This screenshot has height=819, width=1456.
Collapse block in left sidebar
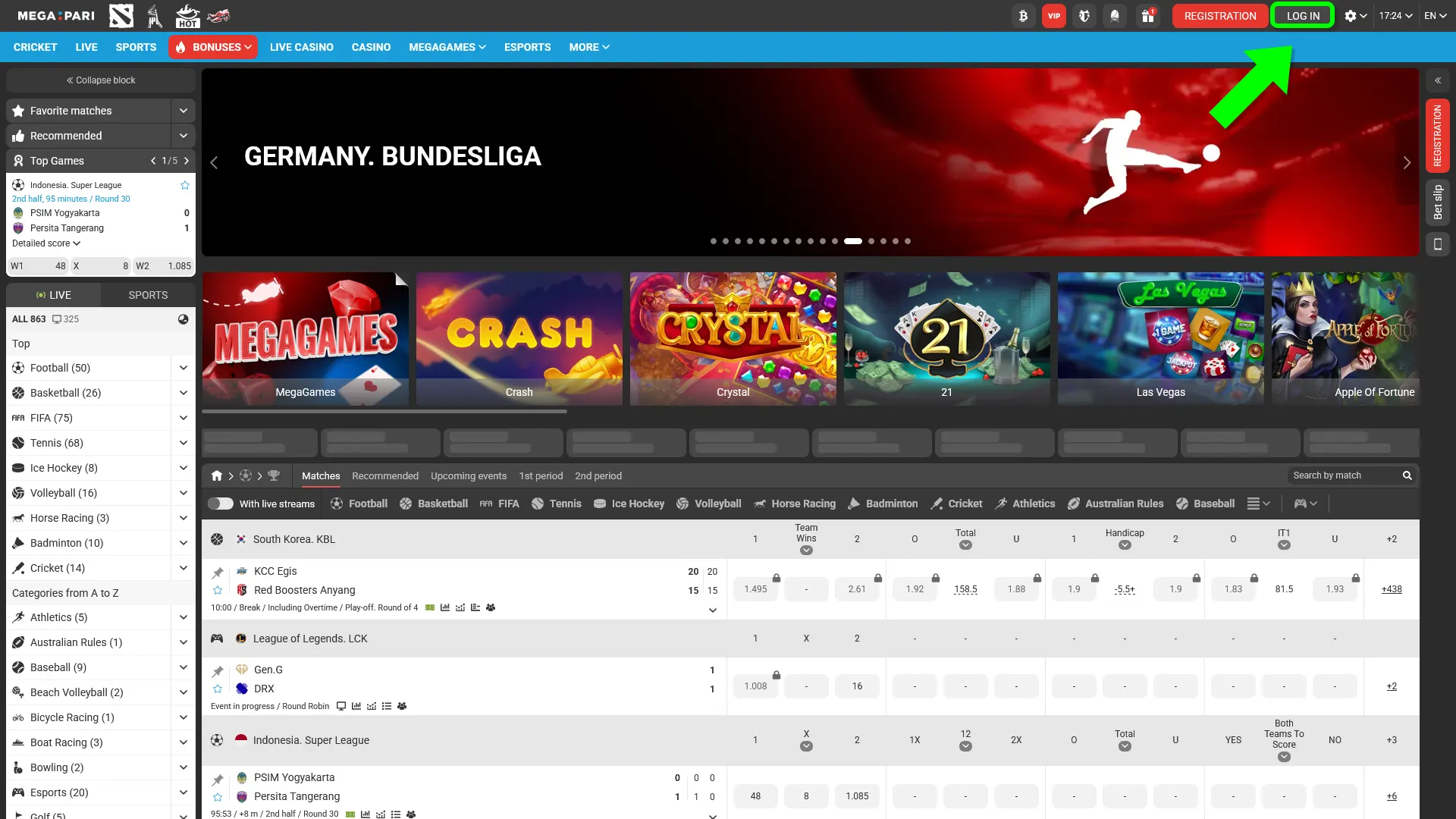point(101,80)
